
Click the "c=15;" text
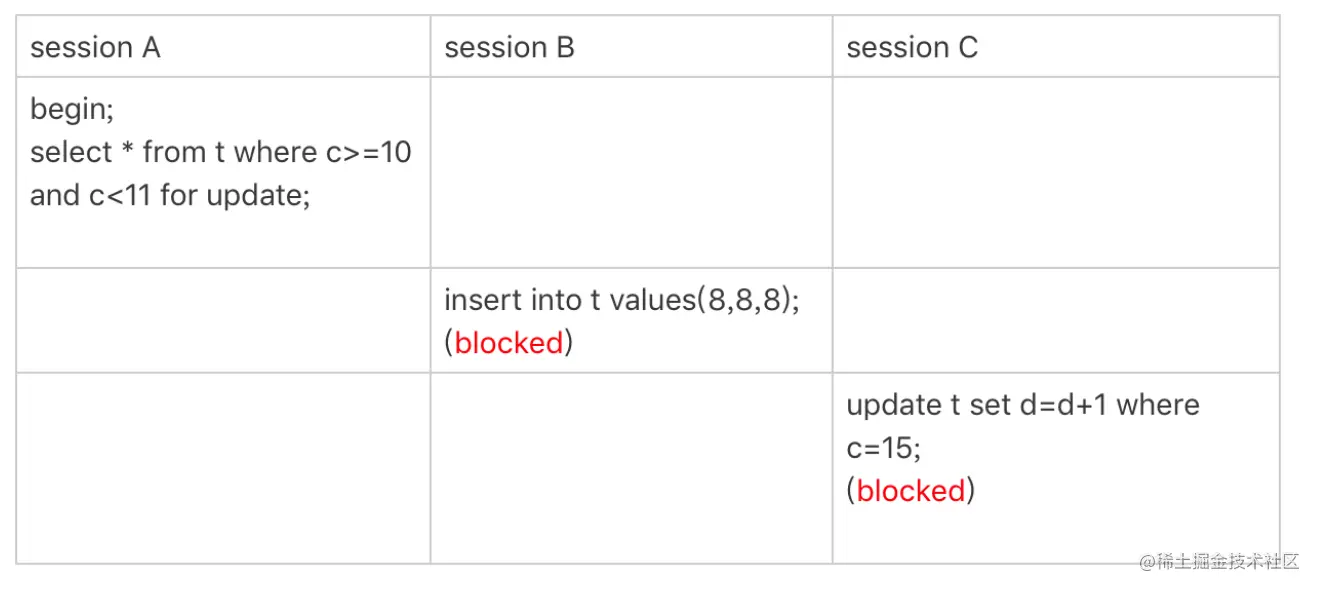pyautogui.click(x=883, y=448)
